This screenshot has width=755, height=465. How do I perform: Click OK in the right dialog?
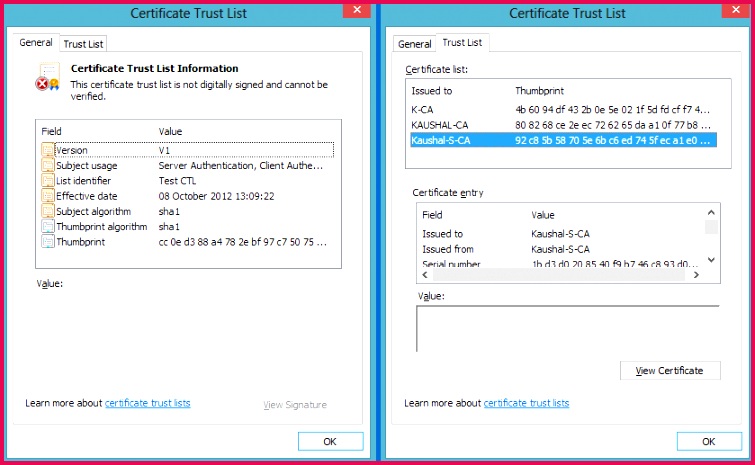pos(709,441)
